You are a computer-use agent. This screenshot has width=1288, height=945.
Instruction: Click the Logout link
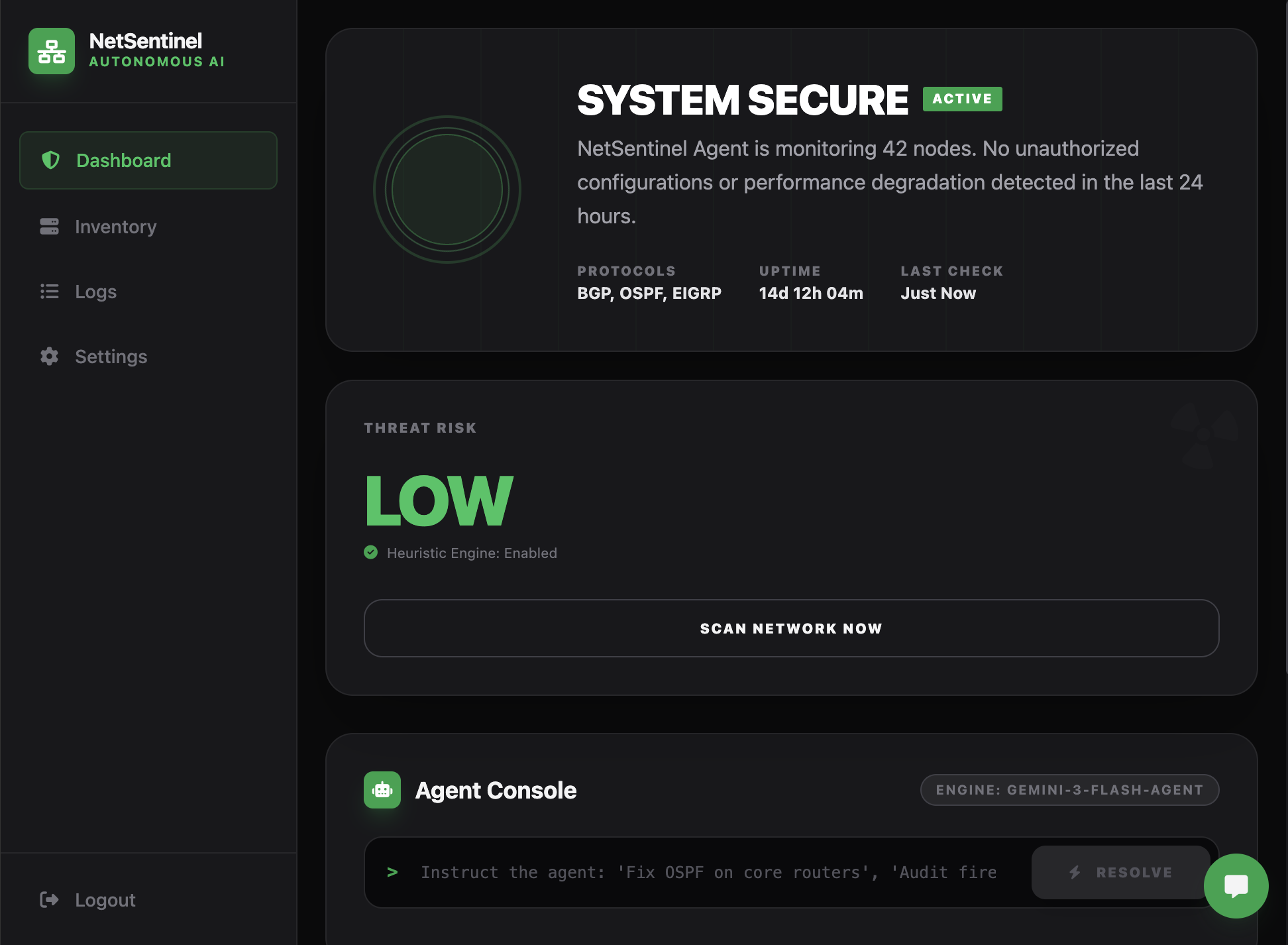(105, 899)
